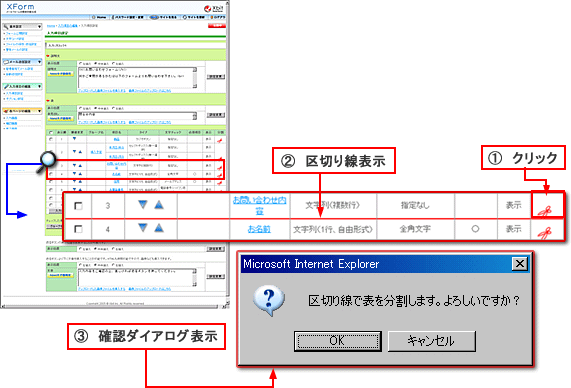Click the question mark dialog icon

click(269, 300)
